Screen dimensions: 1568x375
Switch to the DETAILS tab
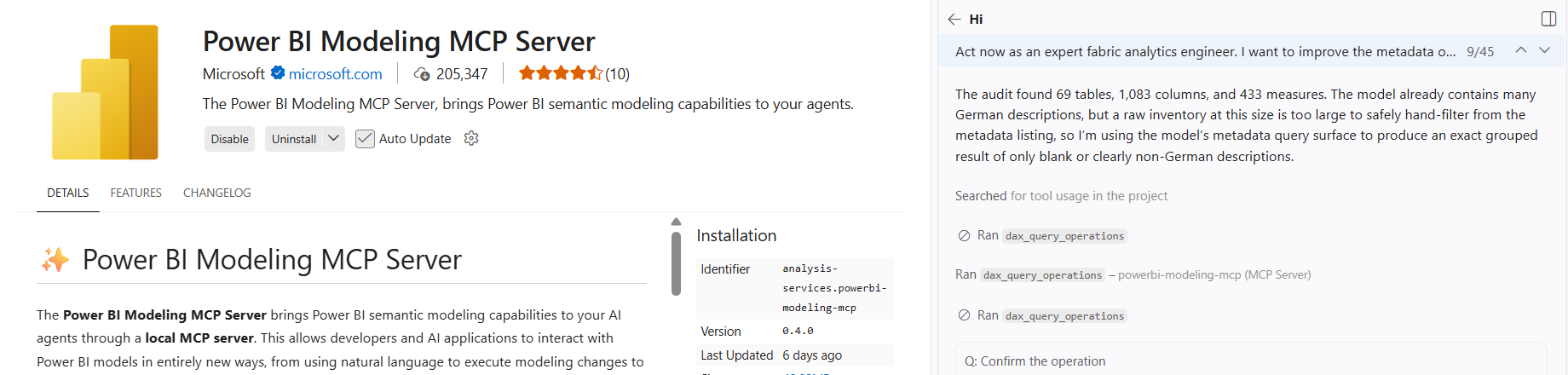point(68,193)
